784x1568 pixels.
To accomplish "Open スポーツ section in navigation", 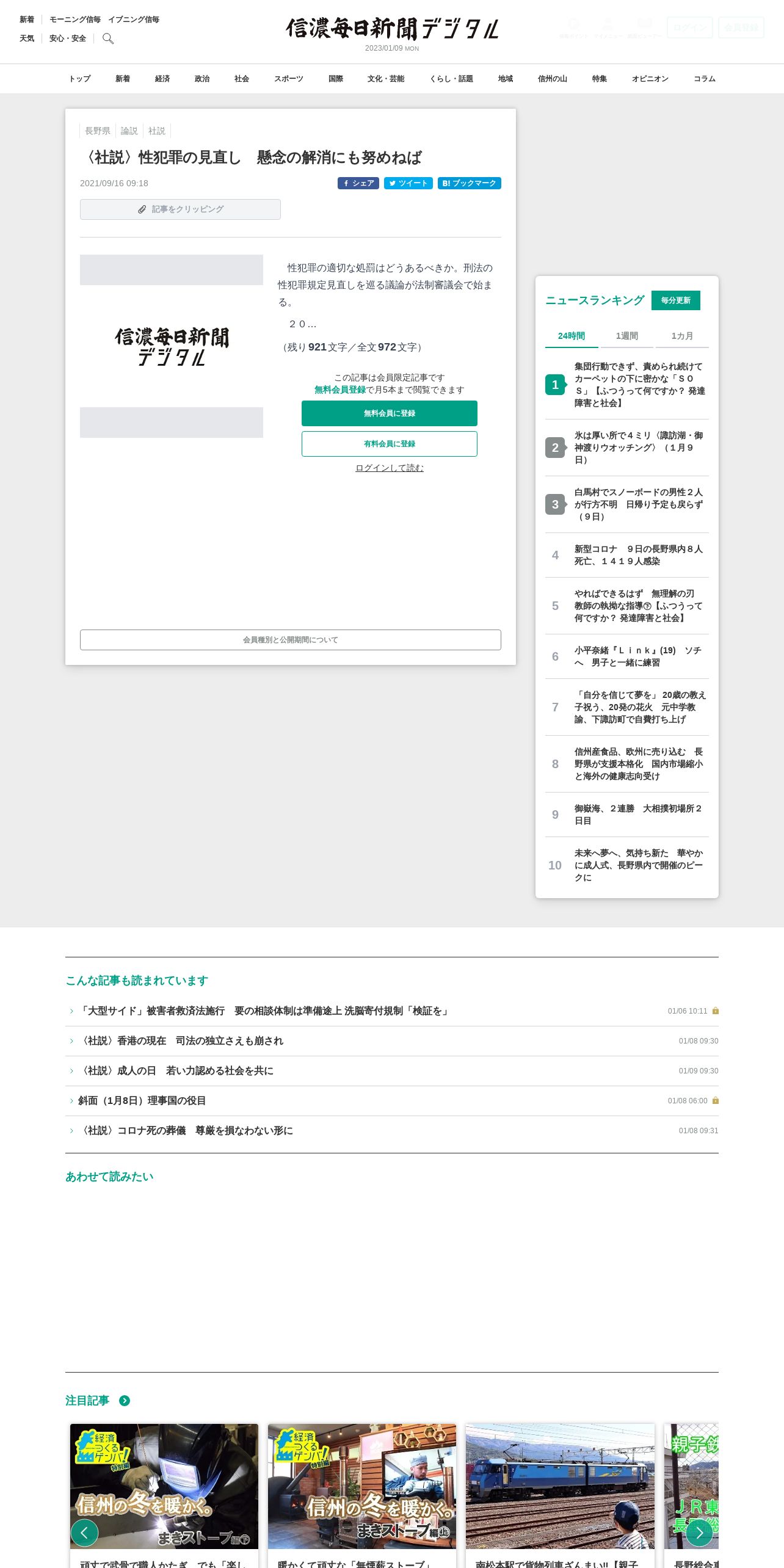I will coord(289,79).
